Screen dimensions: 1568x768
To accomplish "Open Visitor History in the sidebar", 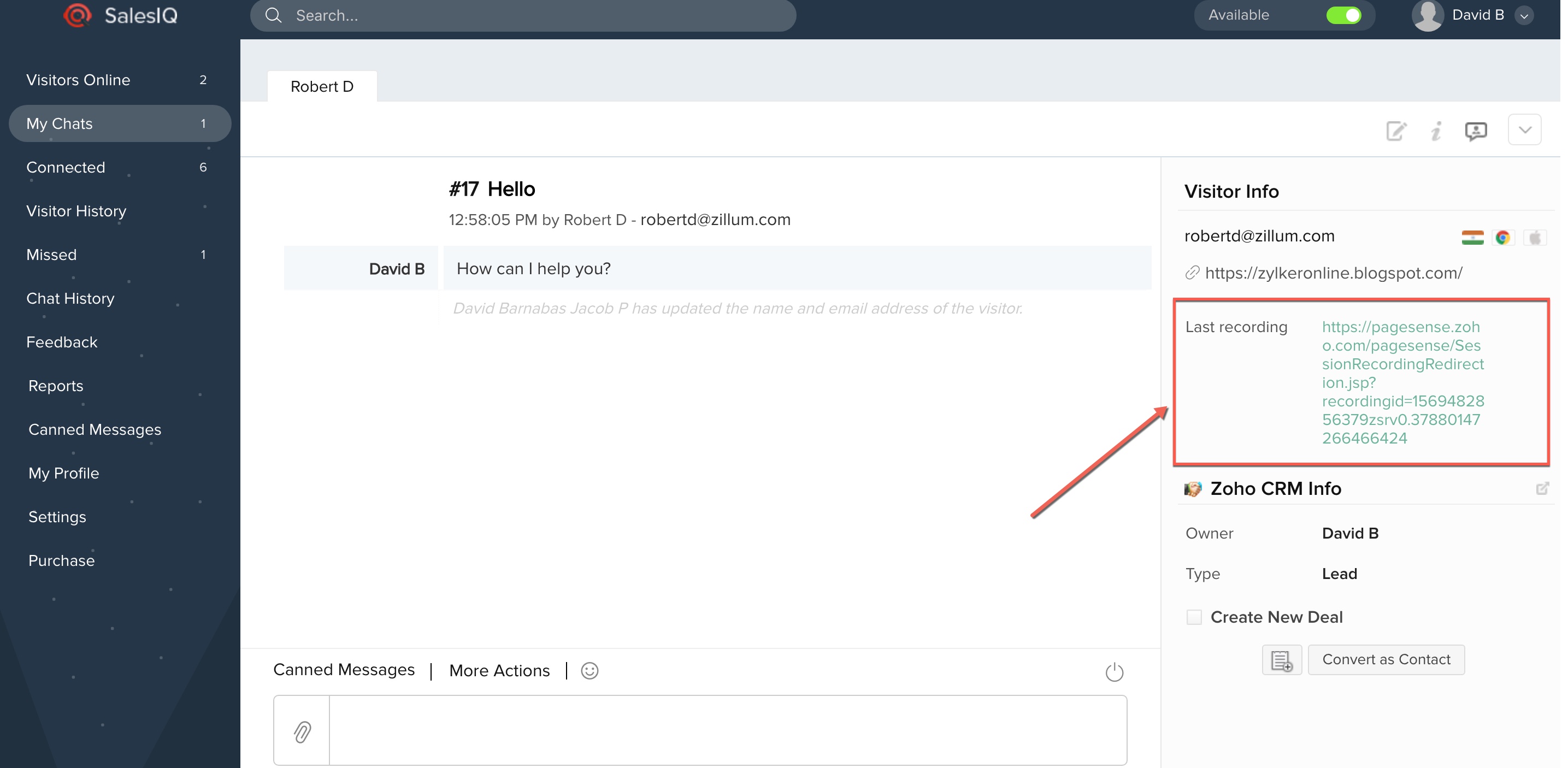I will tap(76, 211).
